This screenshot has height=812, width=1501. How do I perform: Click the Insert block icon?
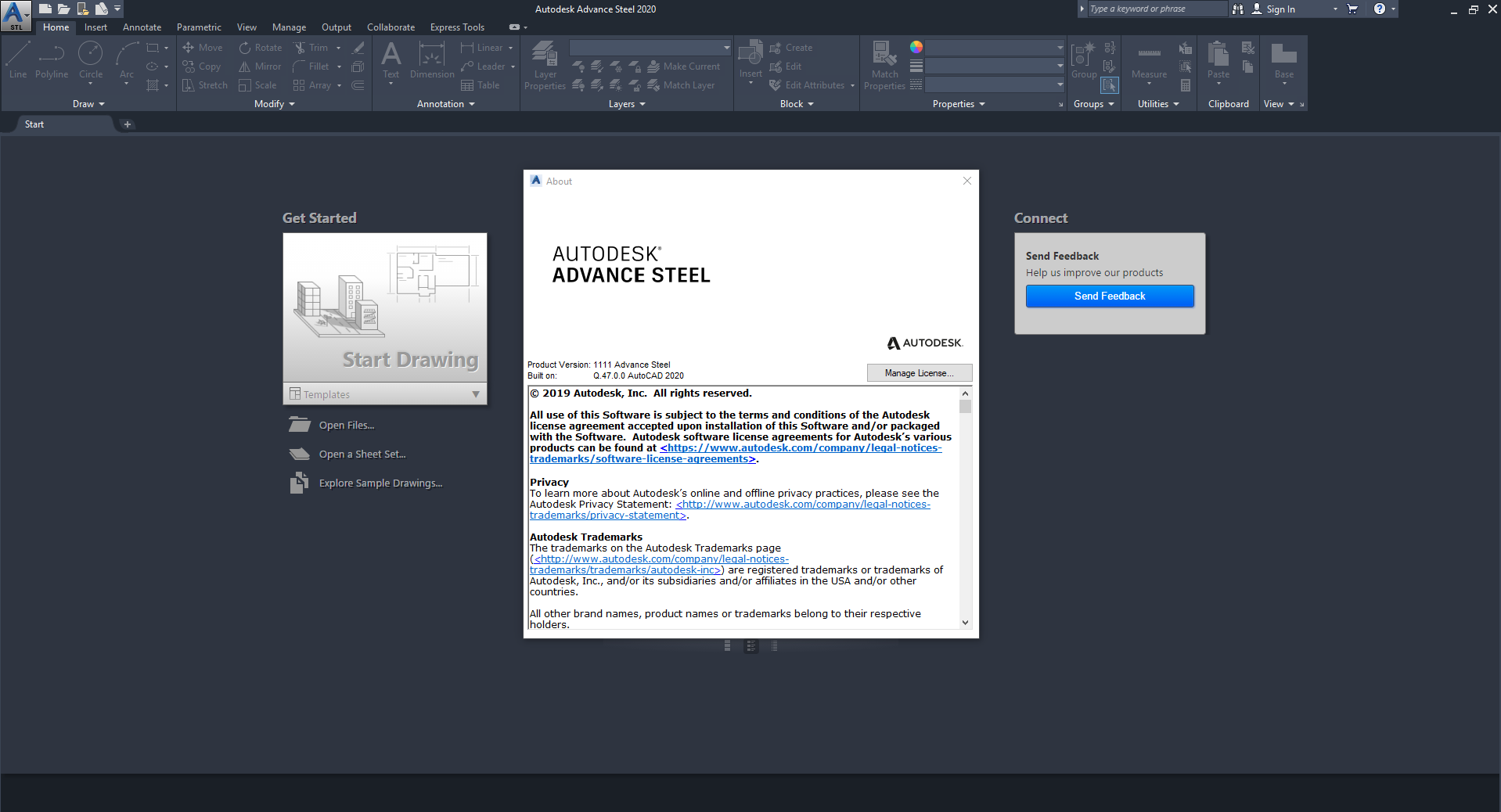(750, 53)
